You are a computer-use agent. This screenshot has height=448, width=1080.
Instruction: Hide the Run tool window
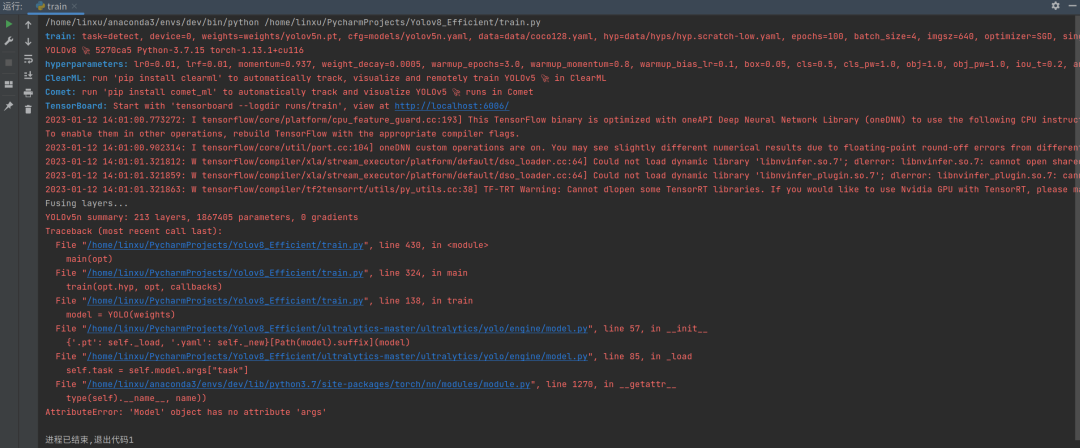pos(1071,6)
